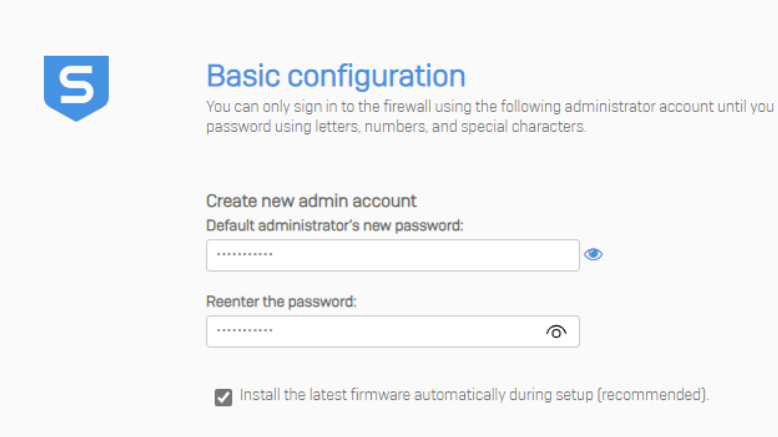Screen dimensions: 778x437
Task: Uncheck automatic firmware installation checkbox
Action: [x=224, y=397]
